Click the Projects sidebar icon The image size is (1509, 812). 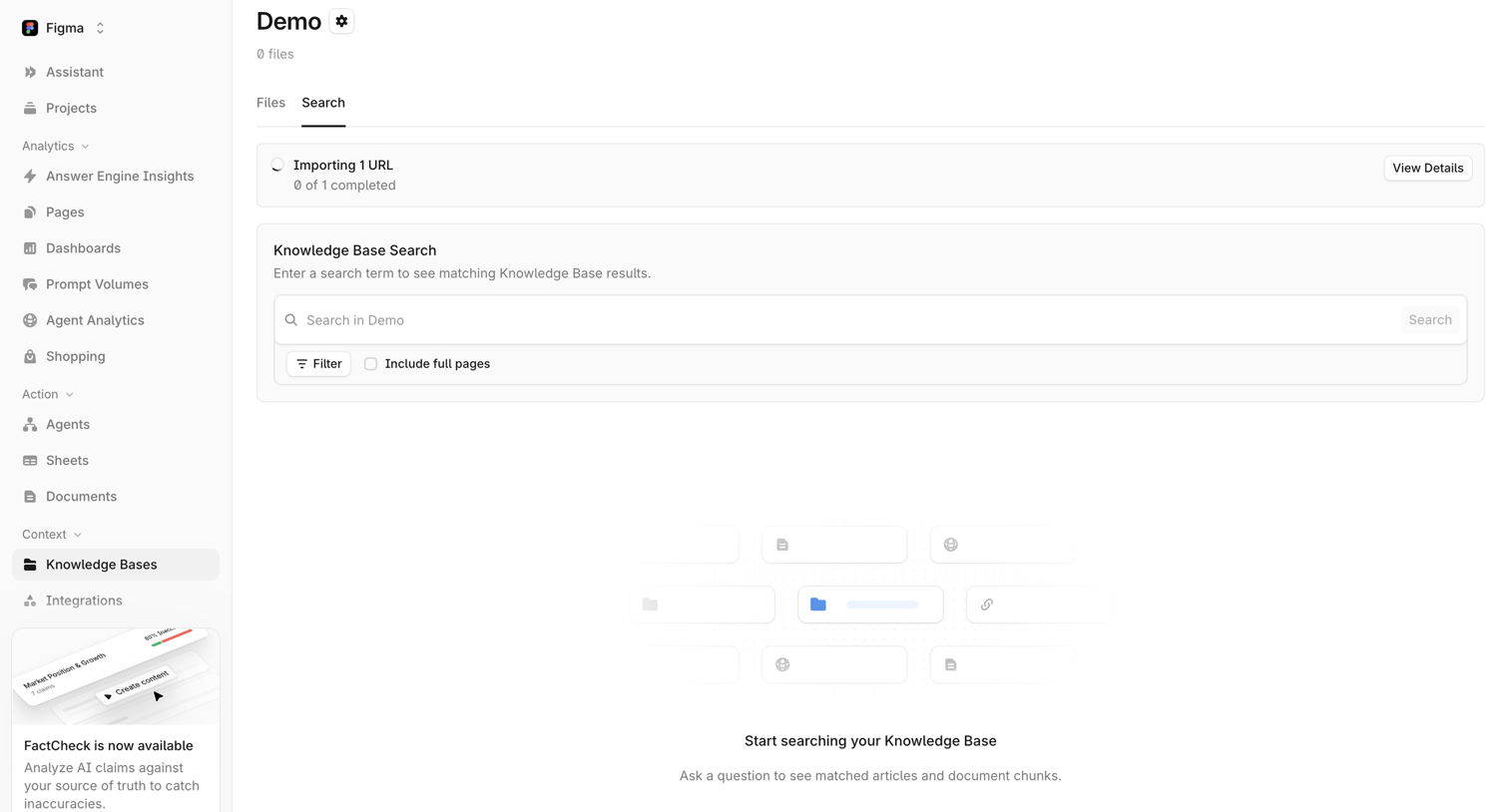(30, 108)
